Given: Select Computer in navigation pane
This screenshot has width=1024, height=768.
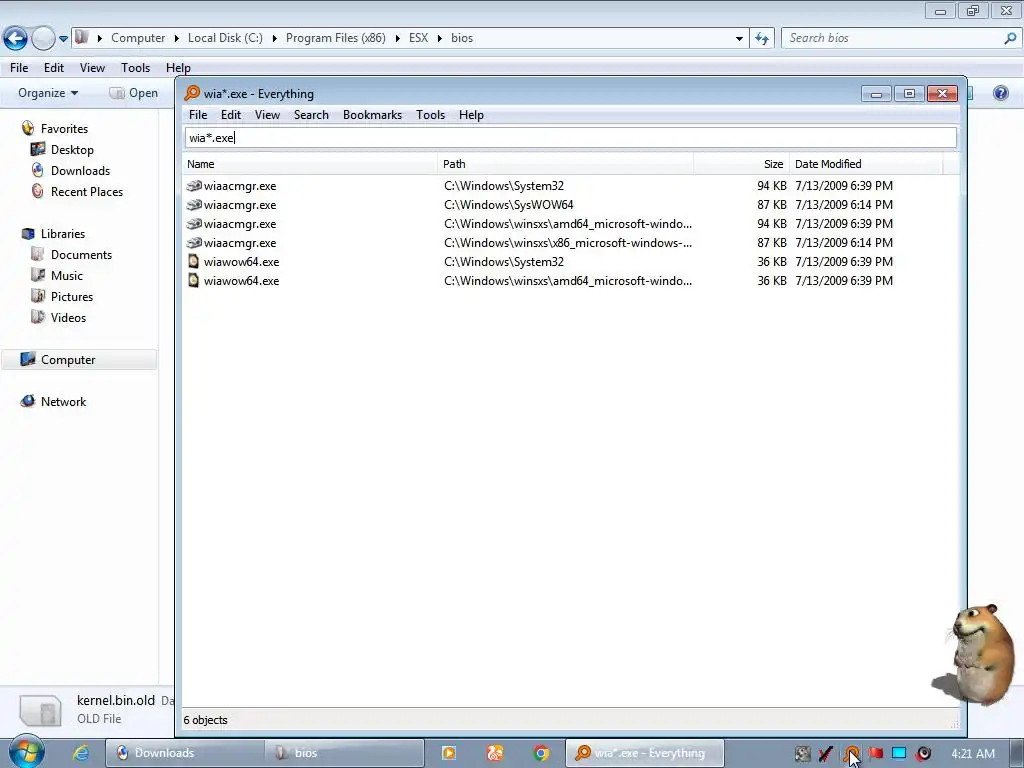Looking at the screenshot, I should [x=78, y=360].
